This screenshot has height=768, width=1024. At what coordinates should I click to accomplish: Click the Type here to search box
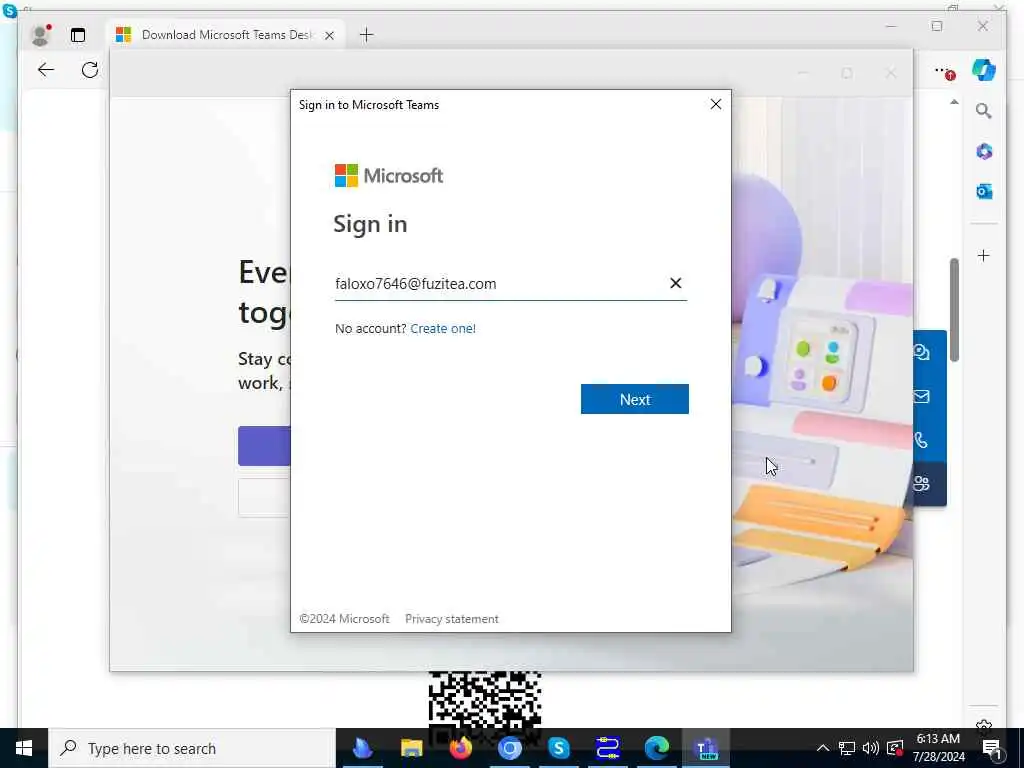[192, 748]
